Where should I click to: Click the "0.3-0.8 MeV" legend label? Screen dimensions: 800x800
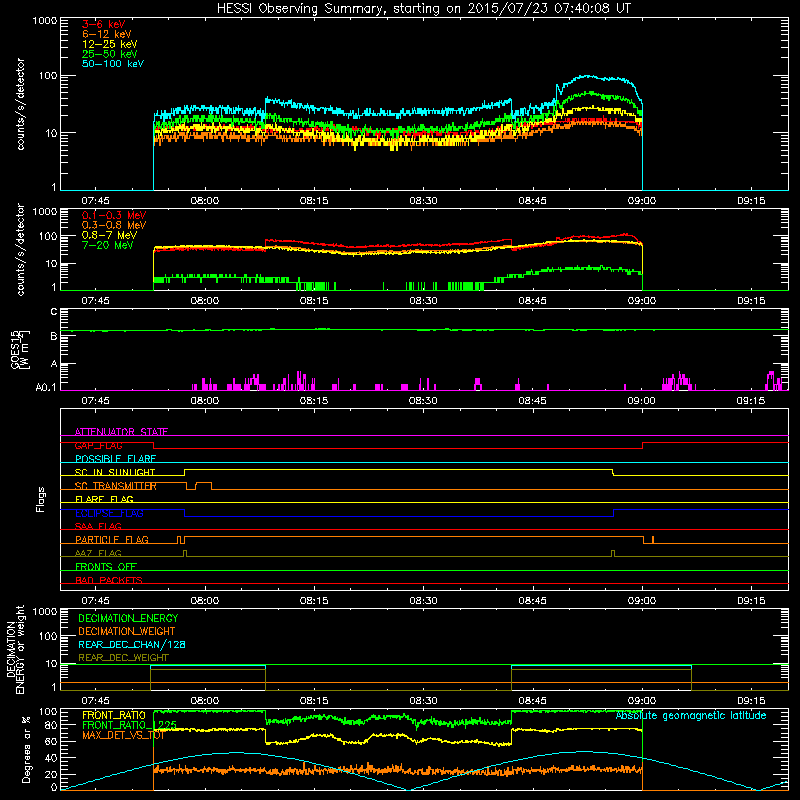click(114, 225)
